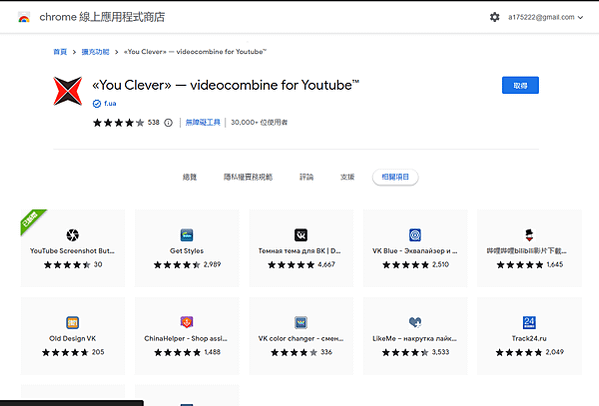This screenshot has height=406, width=599.
Task: Click the extension title heading
Action: pyautogui.click(x=226, y=85)
